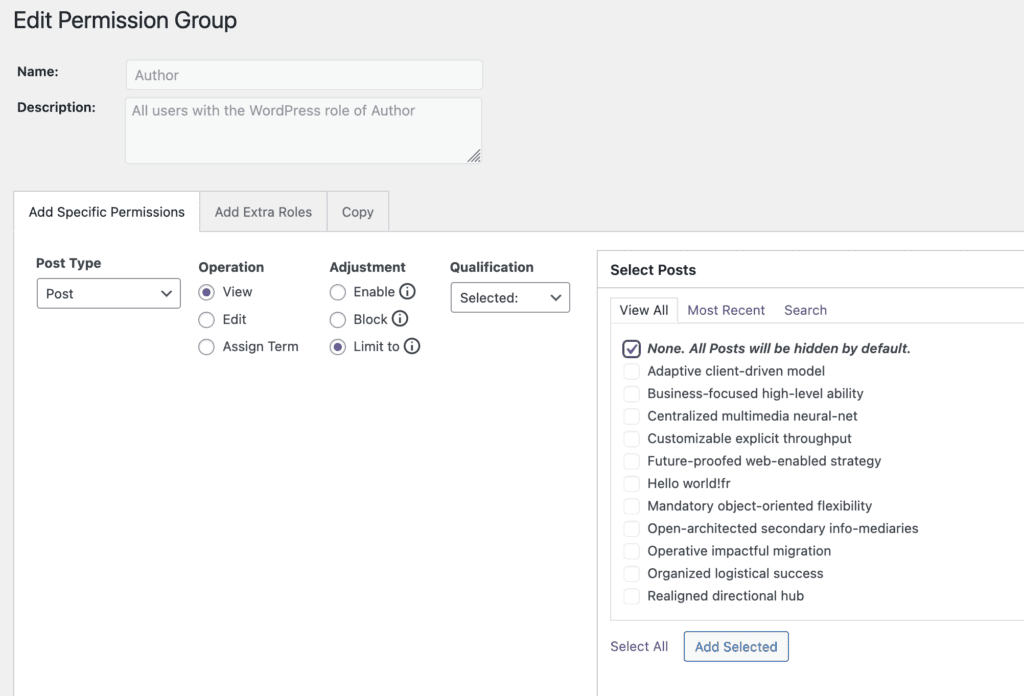
Task: Select the Edit operation radio button
Action: point(207,319)
